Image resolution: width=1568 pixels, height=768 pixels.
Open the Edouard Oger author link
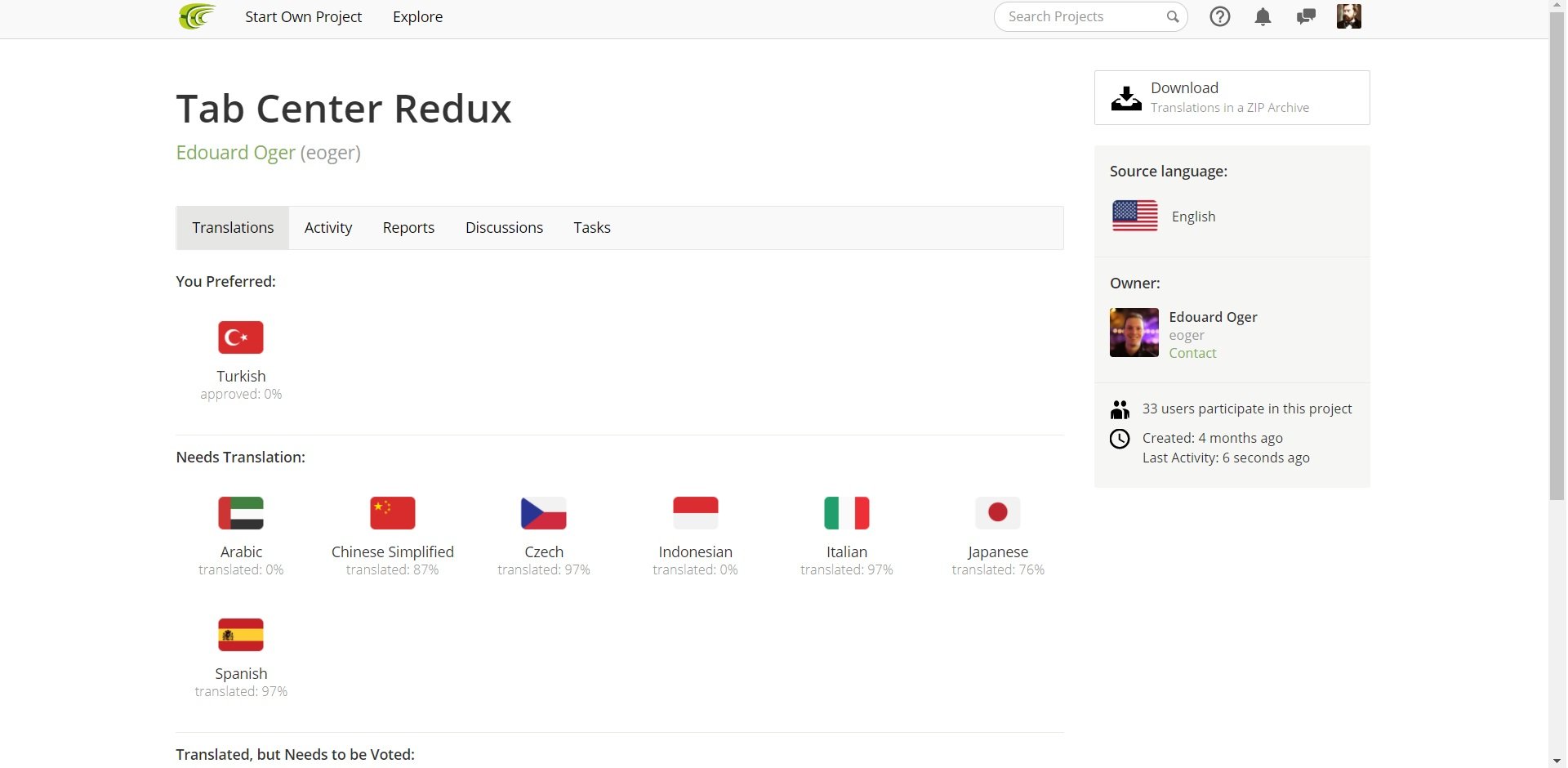click(x=236, y=153)
